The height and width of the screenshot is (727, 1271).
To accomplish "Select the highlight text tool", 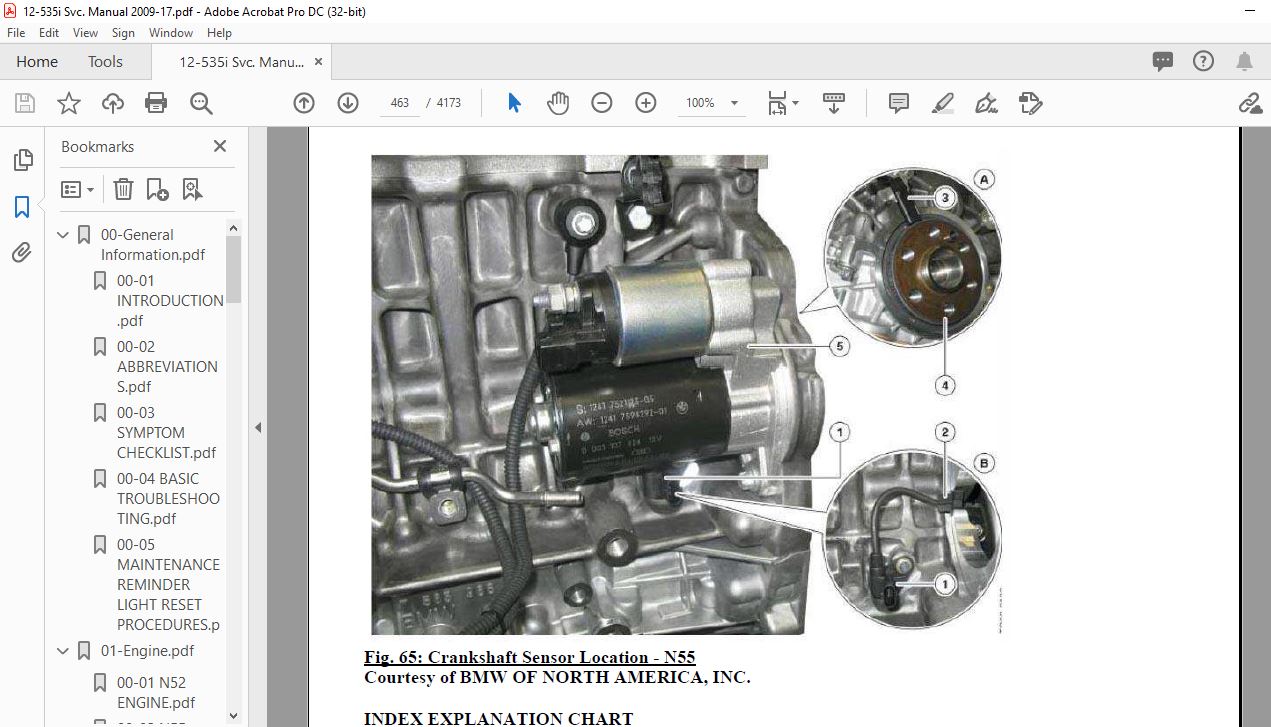I will pos(942,103).
